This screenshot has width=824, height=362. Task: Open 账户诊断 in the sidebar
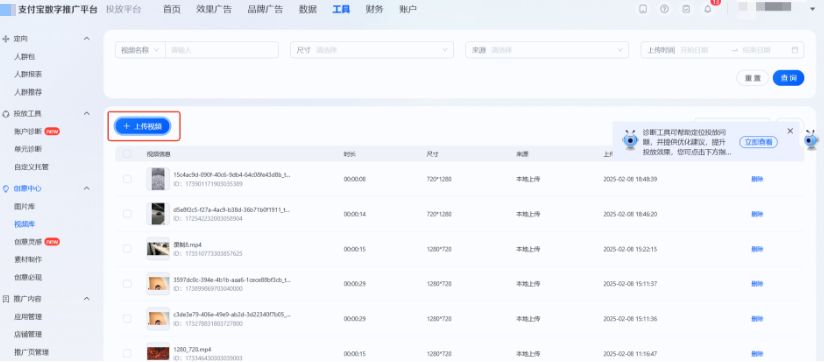pyautogui.click(x=28, y=131)
